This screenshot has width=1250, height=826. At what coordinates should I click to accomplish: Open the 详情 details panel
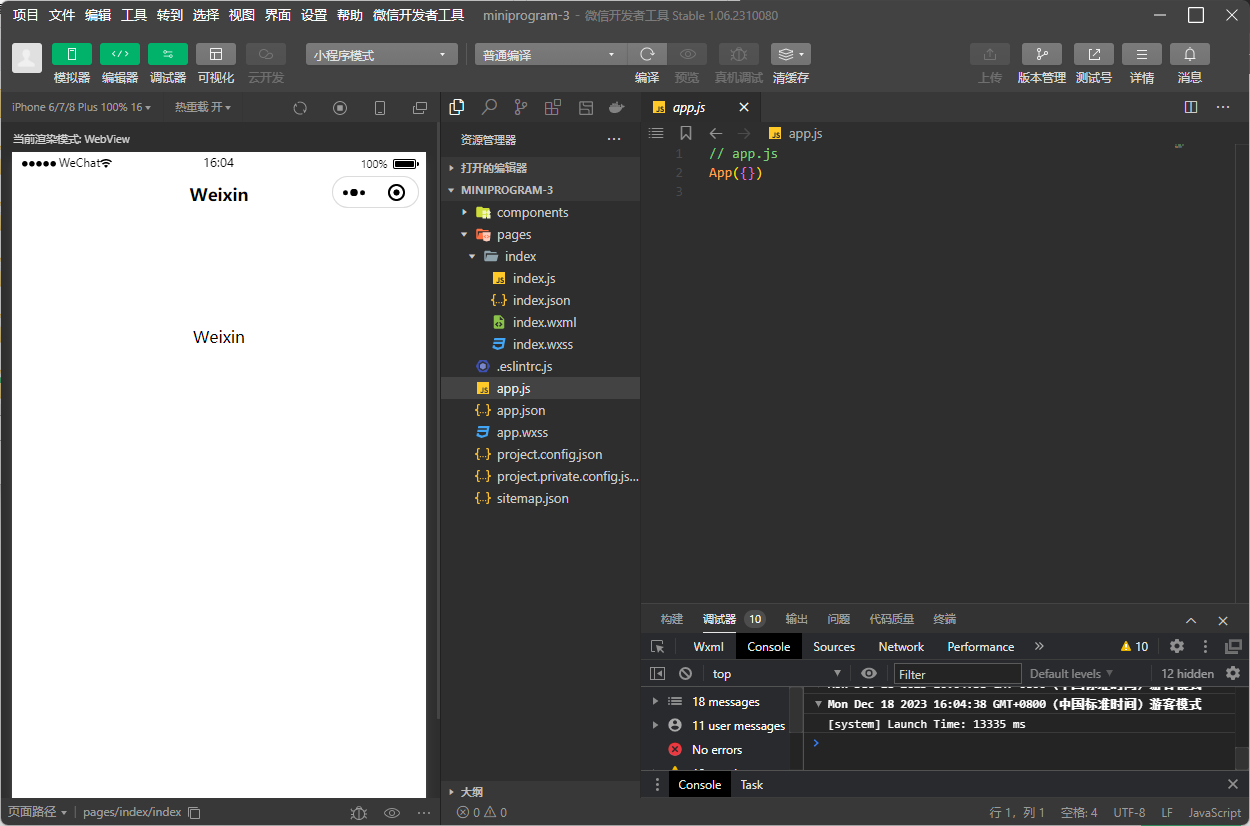pyautogui.click(x=1142, y=54)
